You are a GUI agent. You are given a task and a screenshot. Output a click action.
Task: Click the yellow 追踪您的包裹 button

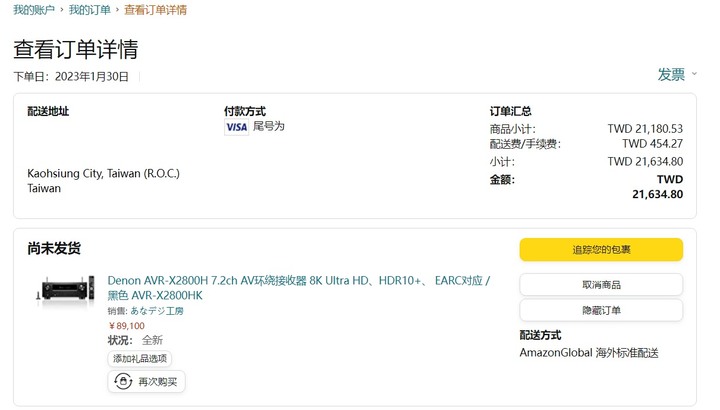point(601,250)
